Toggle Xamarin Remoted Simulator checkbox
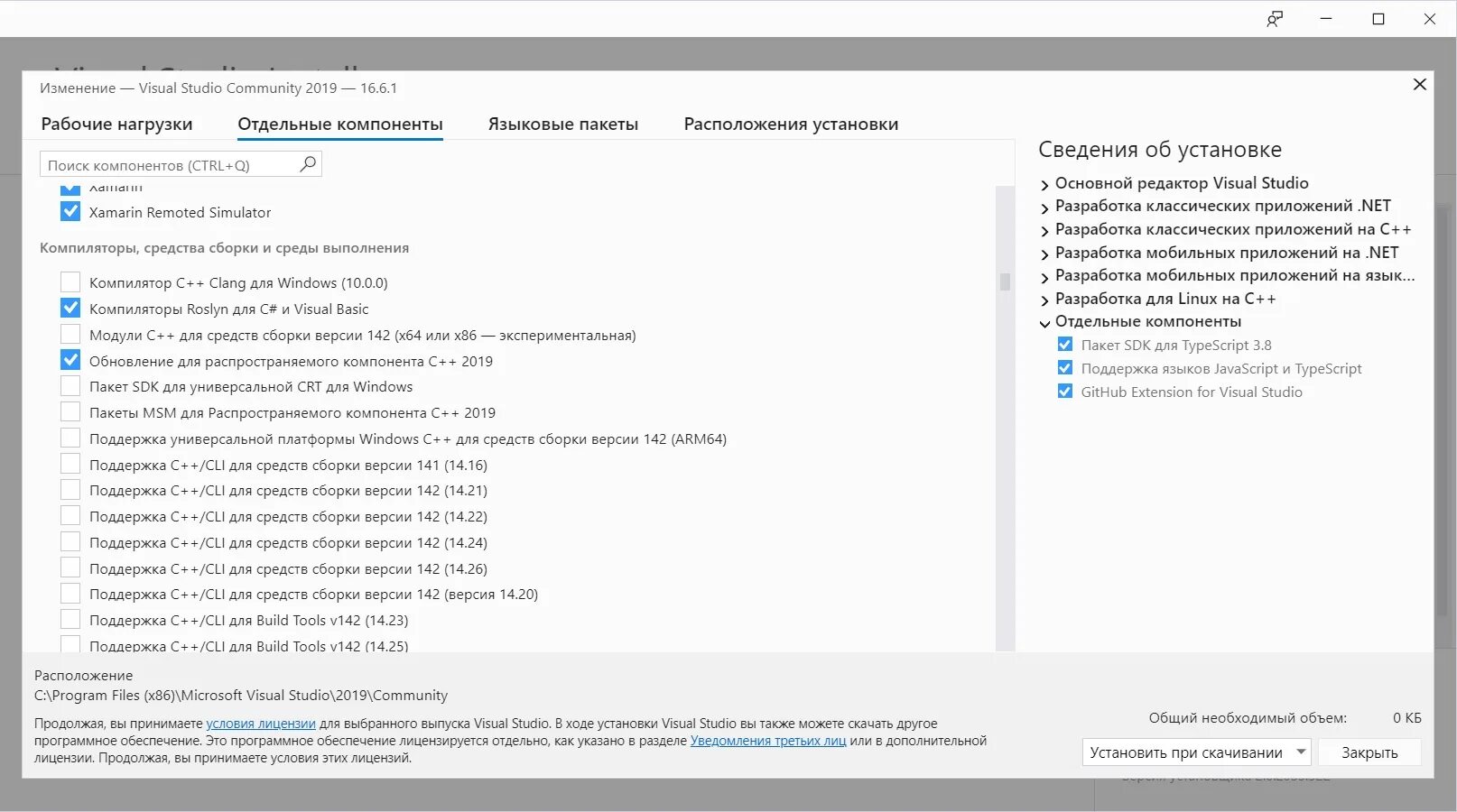 70,212
